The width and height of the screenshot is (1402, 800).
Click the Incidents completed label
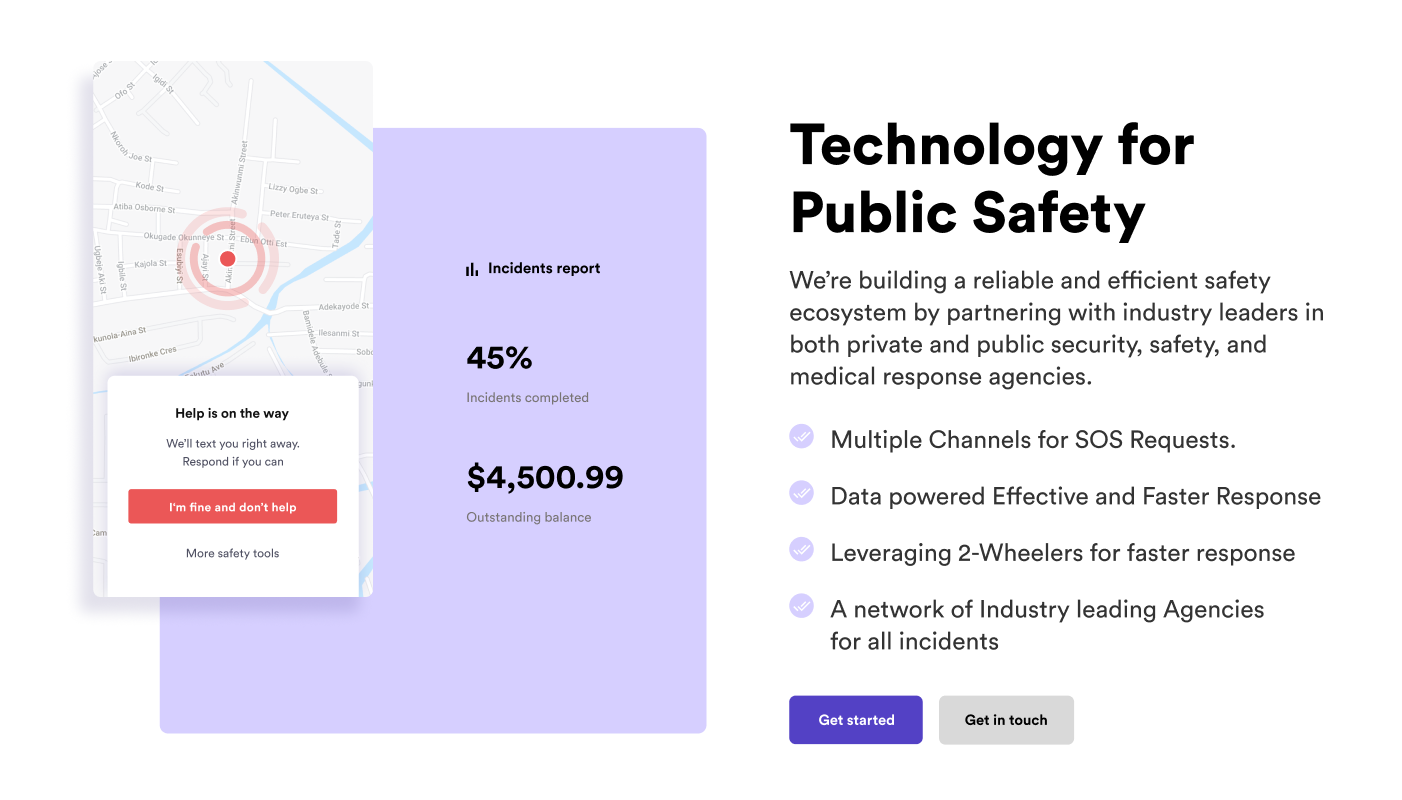pyautogui.click(x=527, y=397)
